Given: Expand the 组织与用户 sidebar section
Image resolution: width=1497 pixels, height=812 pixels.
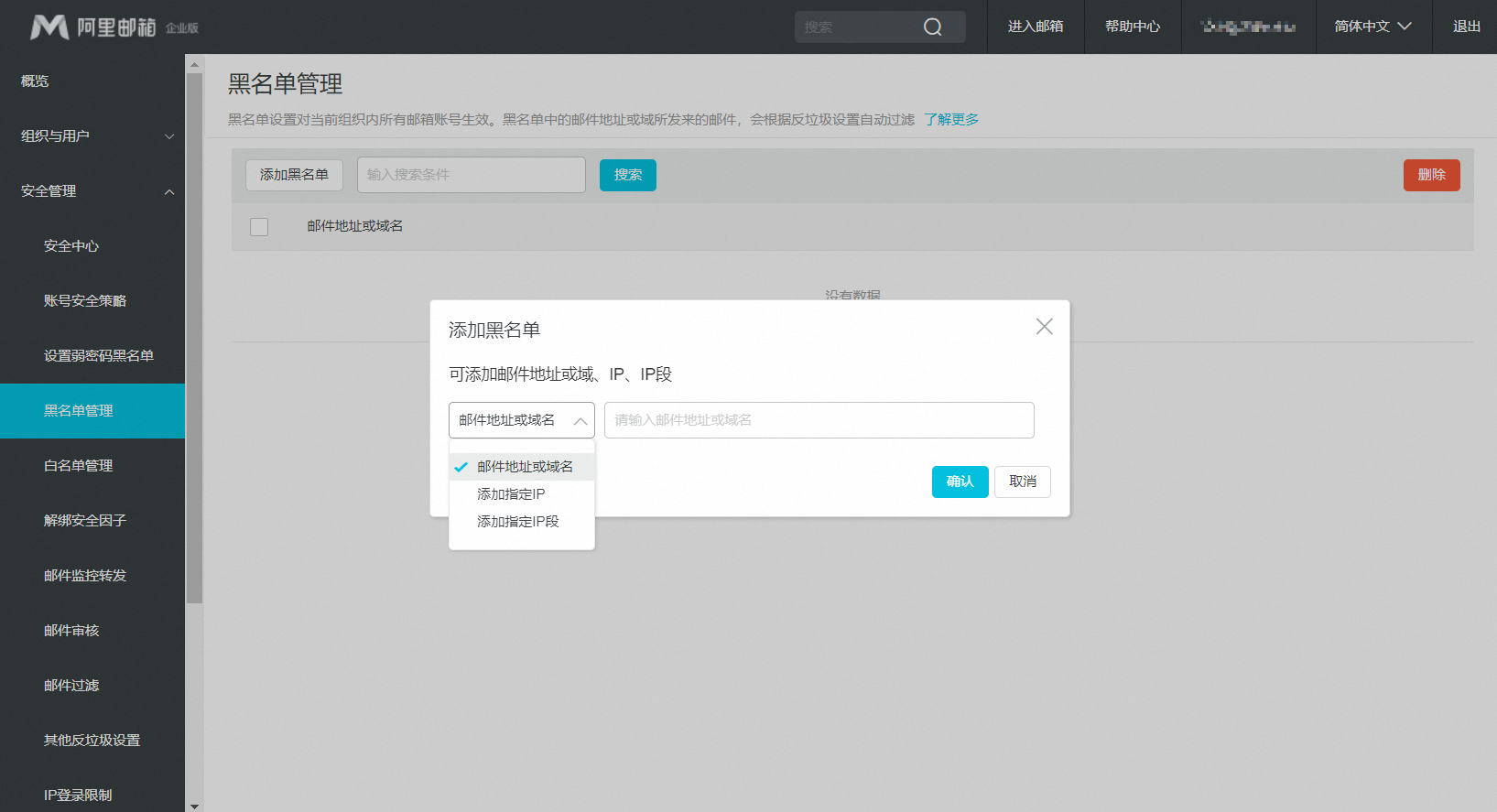Looking at the screenshot, I should point(92,136).
